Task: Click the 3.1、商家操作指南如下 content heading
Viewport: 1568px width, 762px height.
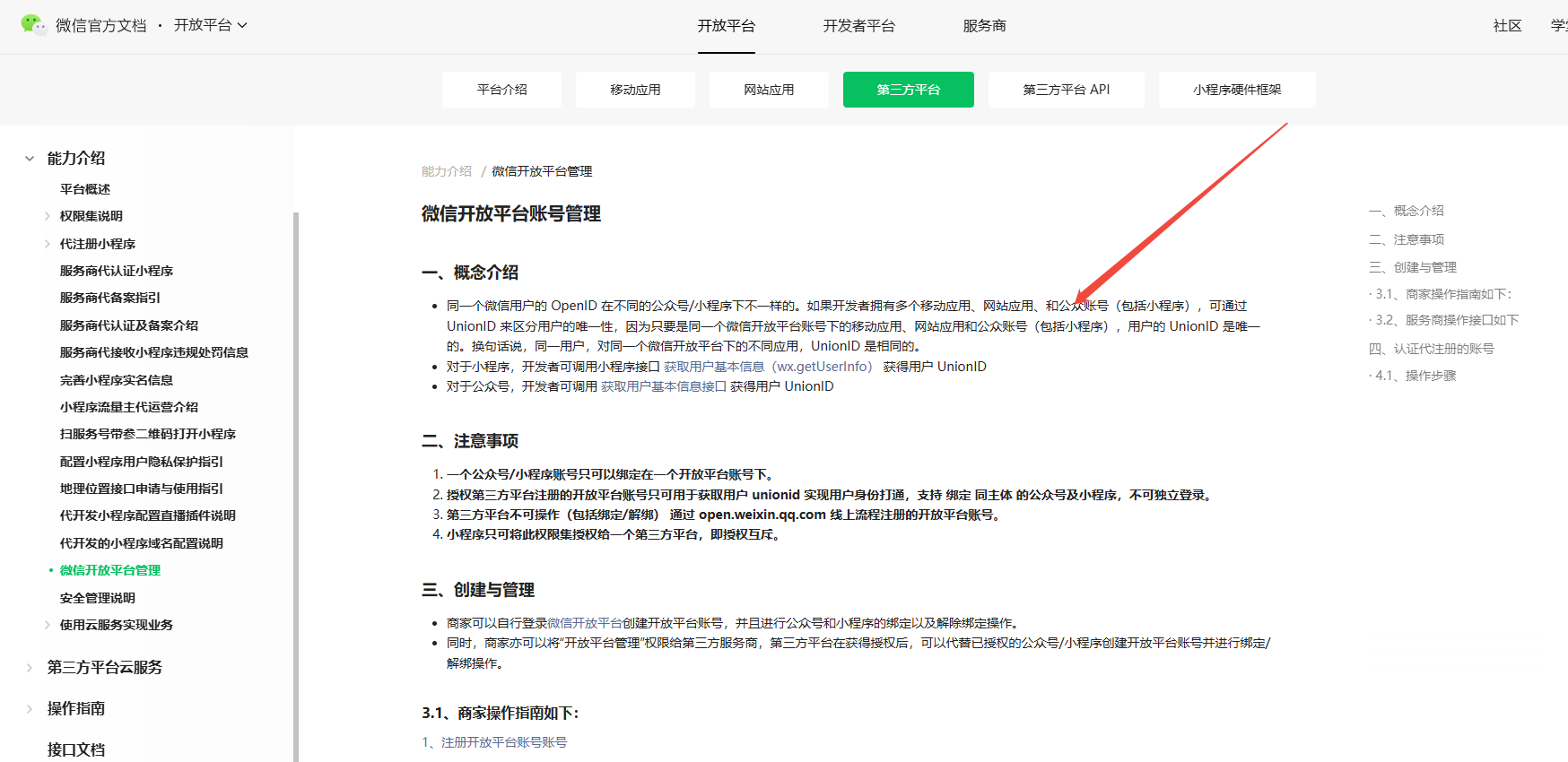Action: 501,713
